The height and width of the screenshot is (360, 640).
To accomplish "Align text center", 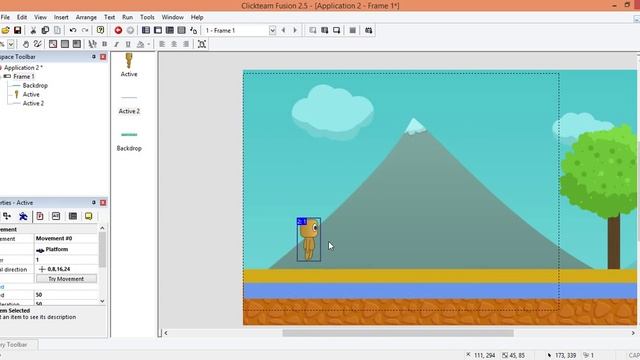I will tap(174, 44).
